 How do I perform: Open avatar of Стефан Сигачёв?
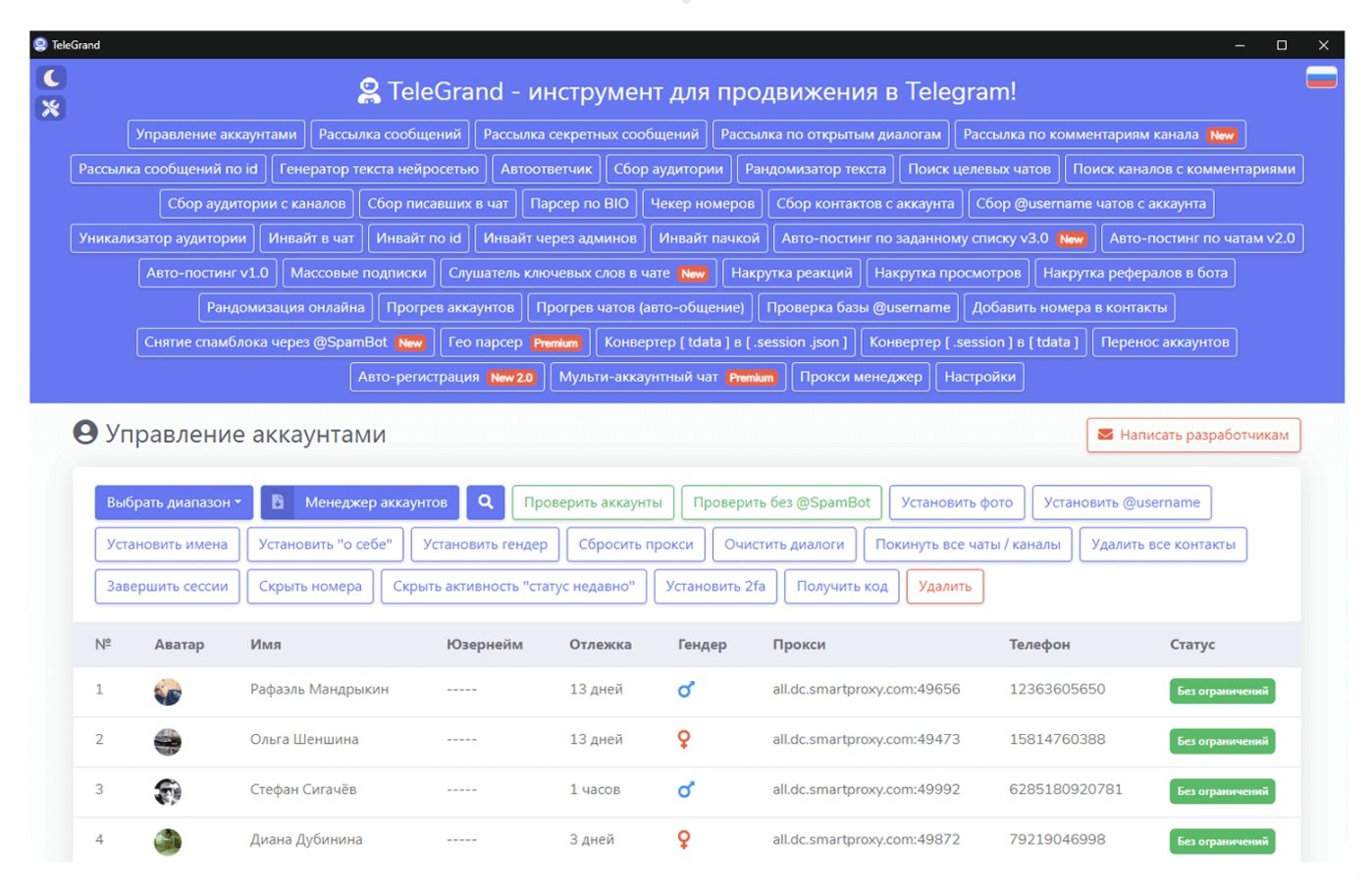(168, 792)
